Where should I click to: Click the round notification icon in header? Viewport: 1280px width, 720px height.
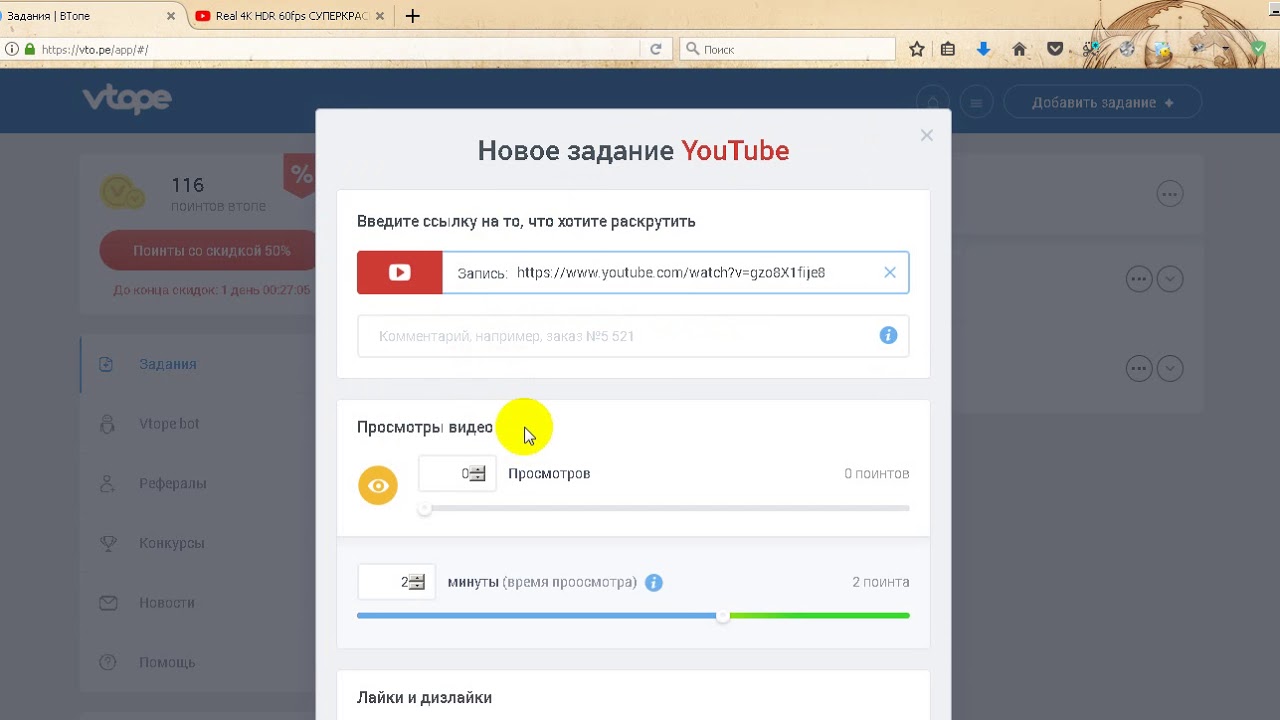[x=933, y=102]
